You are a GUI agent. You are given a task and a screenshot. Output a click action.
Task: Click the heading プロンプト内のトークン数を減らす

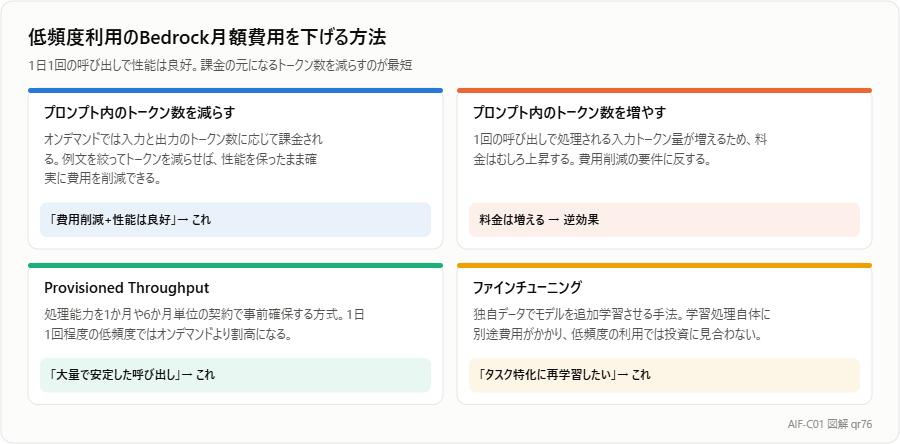click(x=139, y=112)
